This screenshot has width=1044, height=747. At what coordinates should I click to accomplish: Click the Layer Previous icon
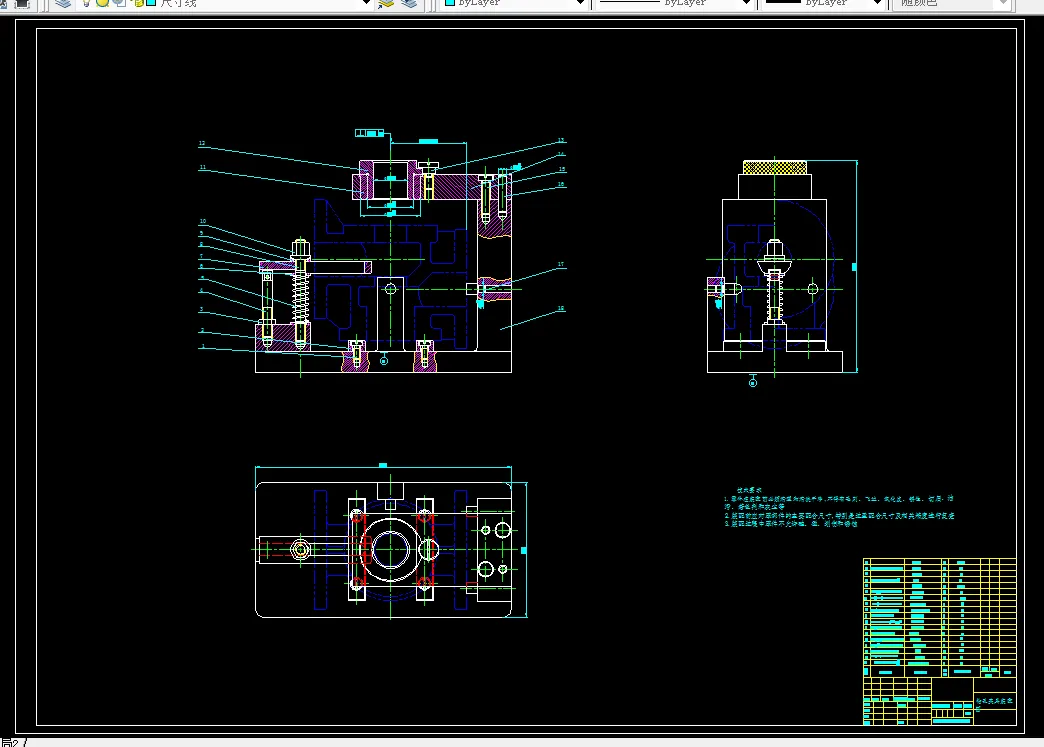click(409, 3)
